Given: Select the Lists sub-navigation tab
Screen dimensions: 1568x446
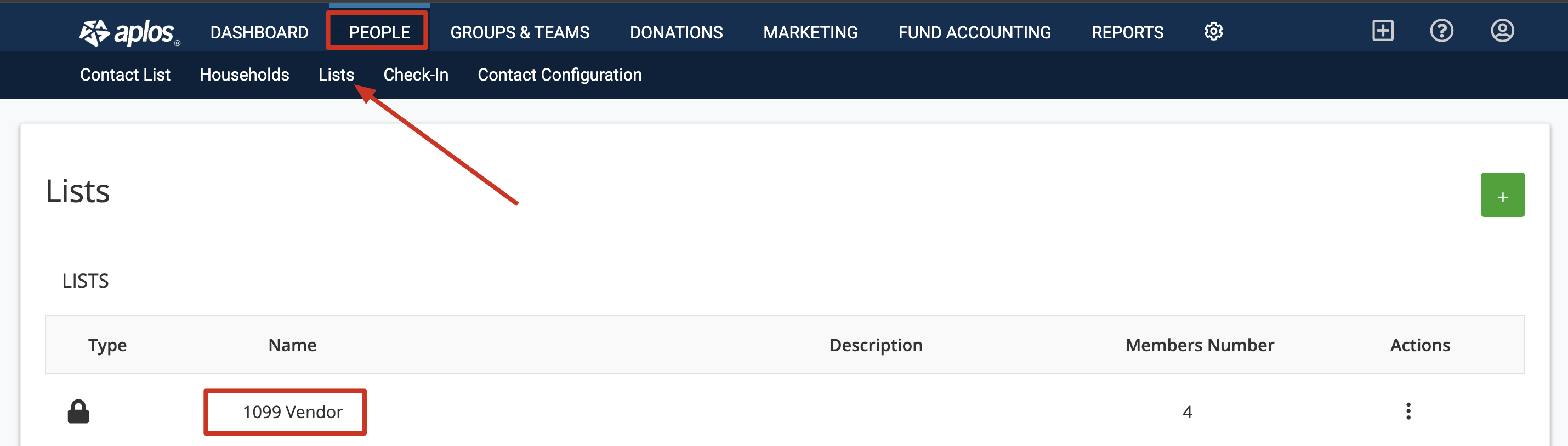Looking at the screenshot, I should click(336, 75).
